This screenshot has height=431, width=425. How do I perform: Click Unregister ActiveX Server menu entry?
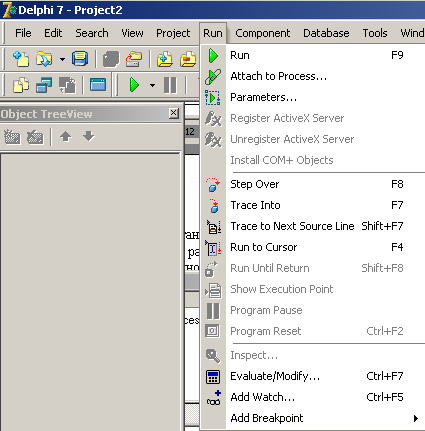coord(313,139)
